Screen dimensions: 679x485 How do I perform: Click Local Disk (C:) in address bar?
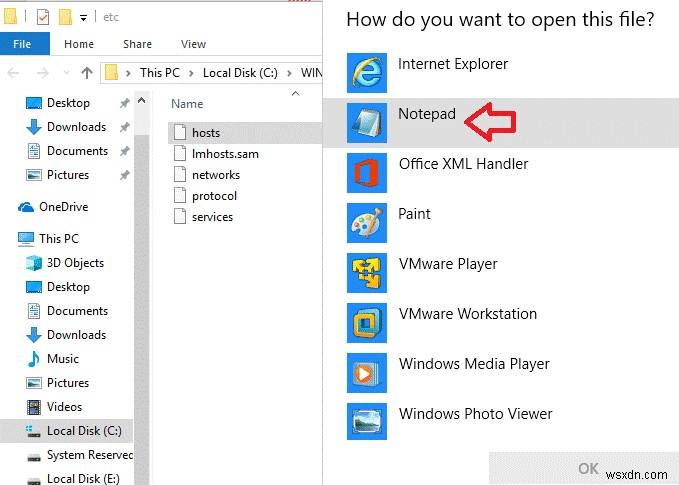240,73
